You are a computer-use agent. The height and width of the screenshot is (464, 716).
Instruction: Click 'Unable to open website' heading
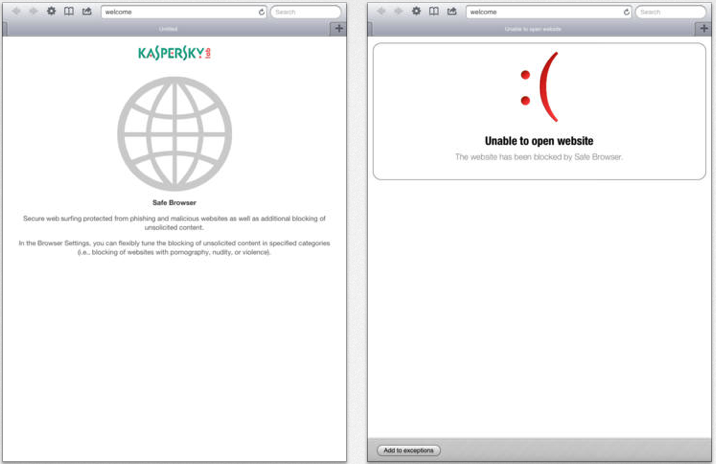539,141
